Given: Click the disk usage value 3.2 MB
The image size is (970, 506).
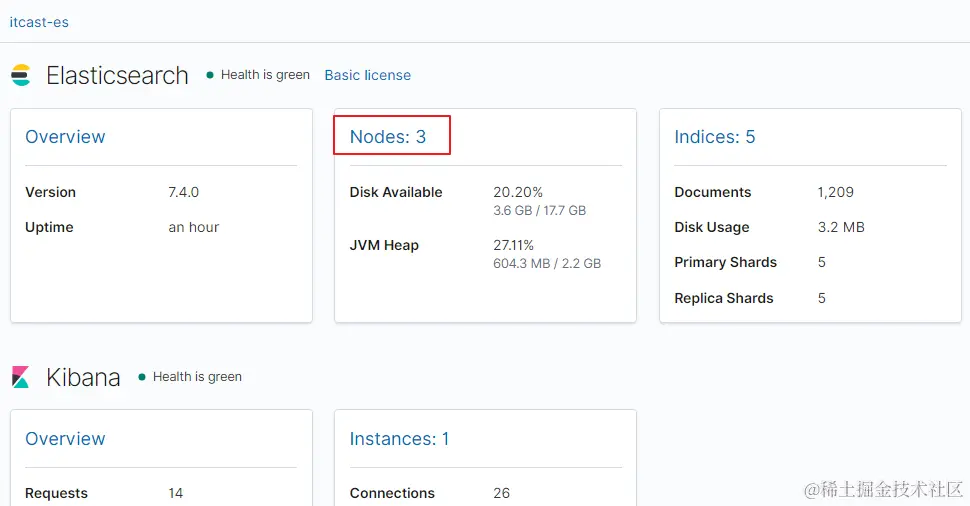Looking at the screenshot, I should [x=841, y=227].
